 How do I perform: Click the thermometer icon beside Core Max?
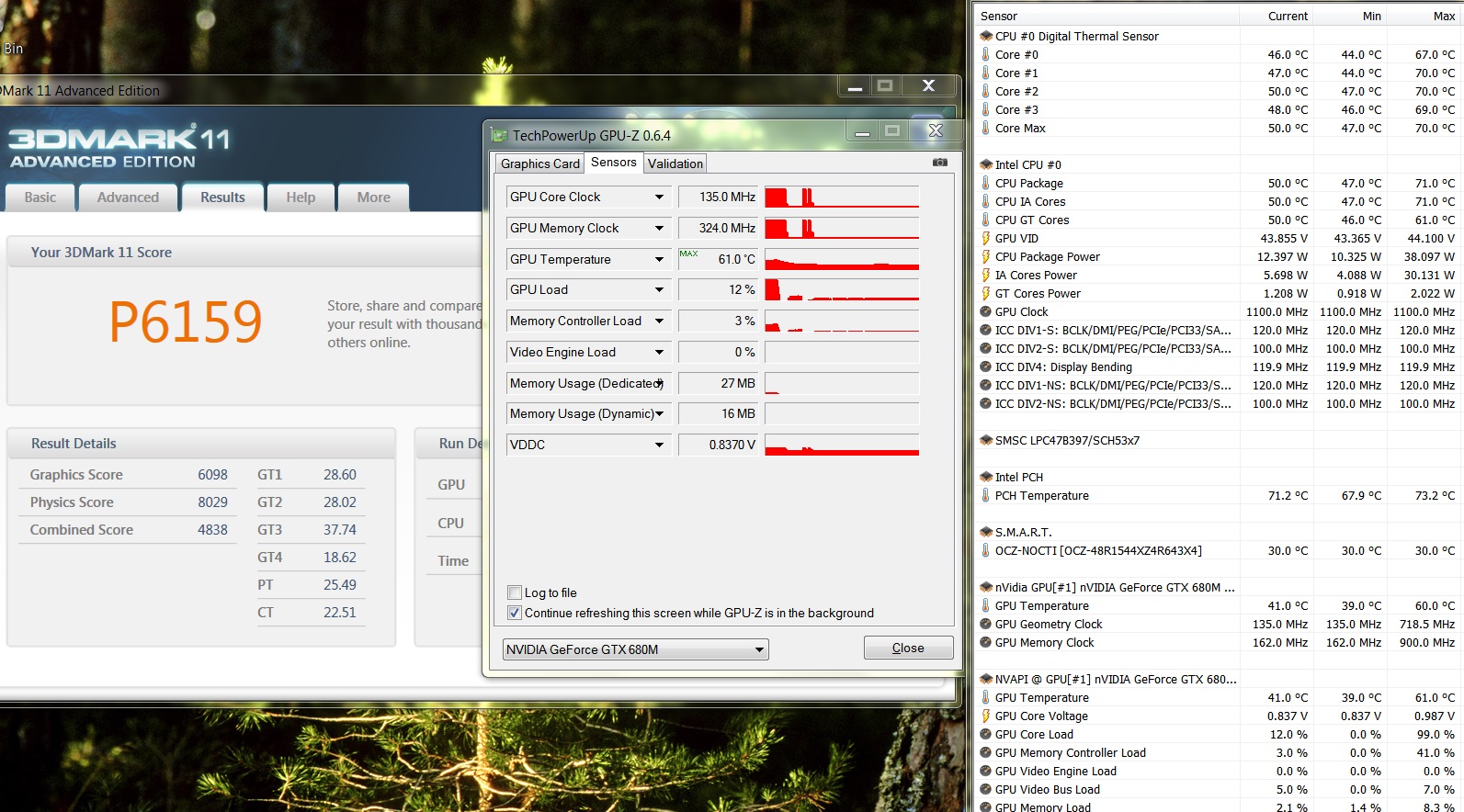click(986, 128)
